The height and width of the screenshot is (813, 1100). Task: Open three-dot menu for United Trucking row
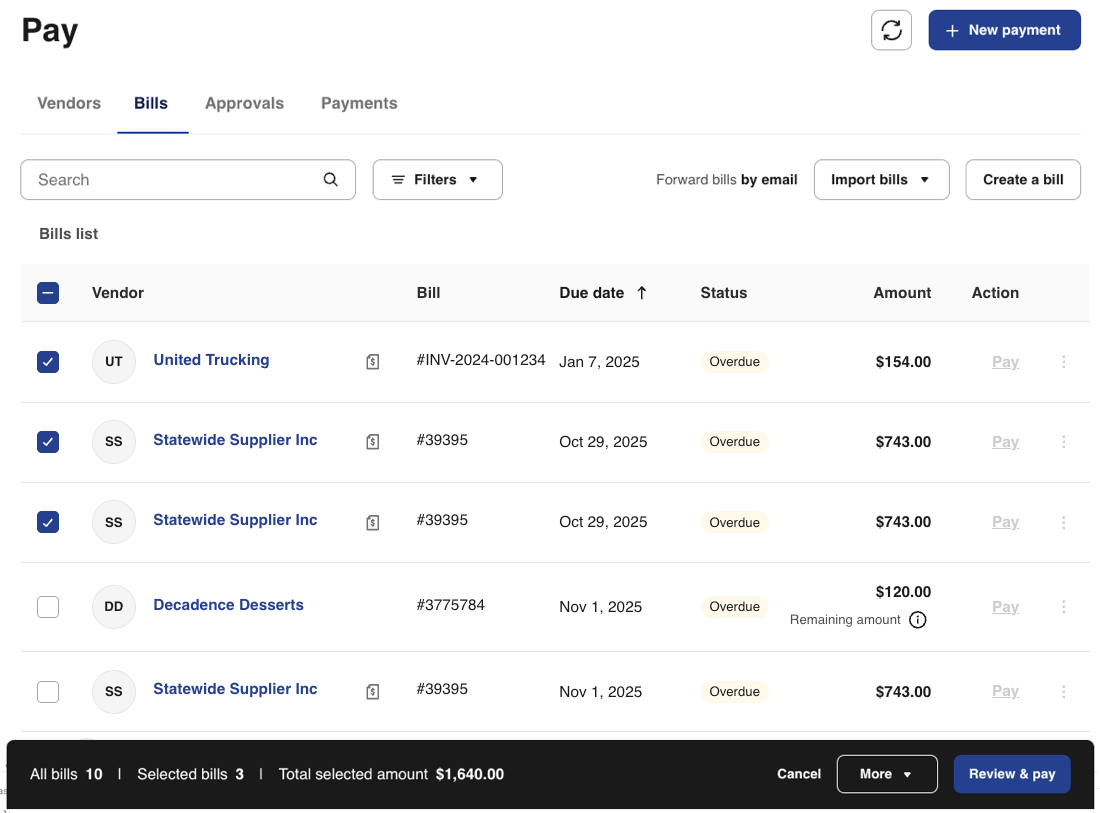[x=1063, y=362]
